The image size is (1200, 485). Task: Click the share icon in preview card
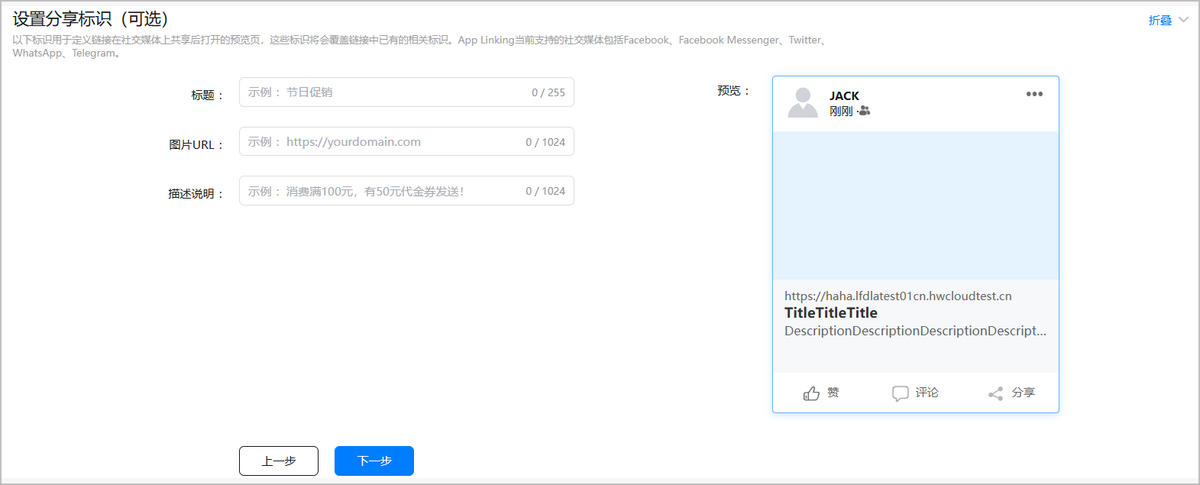[995, 393]
